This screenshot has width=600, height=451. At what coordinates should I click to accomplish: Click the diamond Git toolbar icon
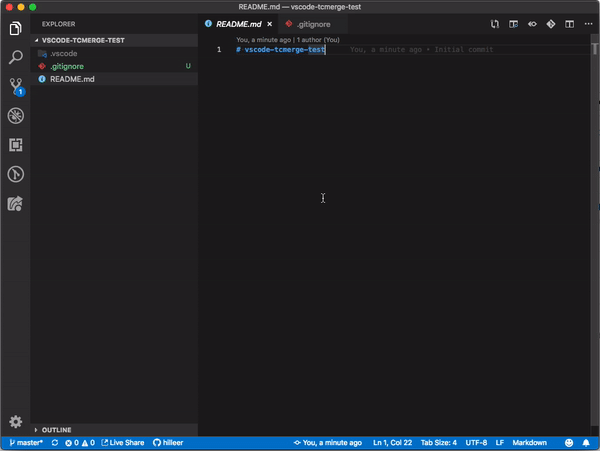[551, 24]
